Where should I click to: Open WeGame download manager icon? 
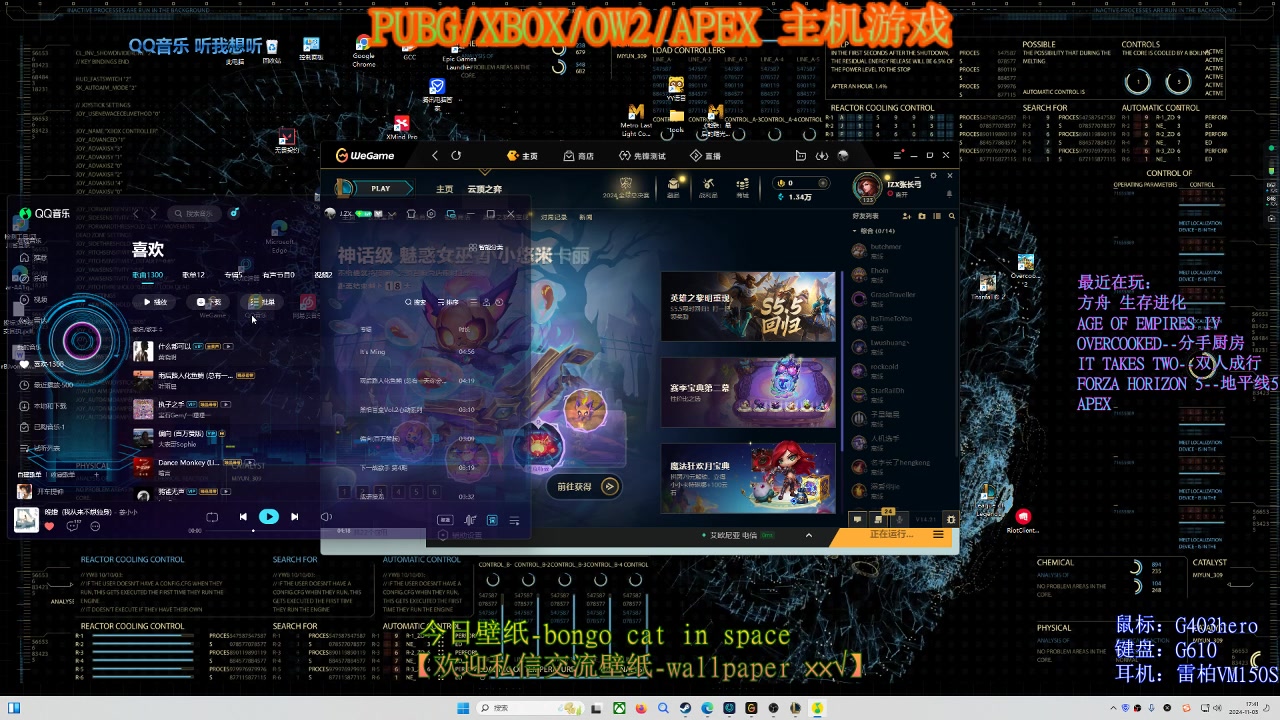(x=822, y=156)
